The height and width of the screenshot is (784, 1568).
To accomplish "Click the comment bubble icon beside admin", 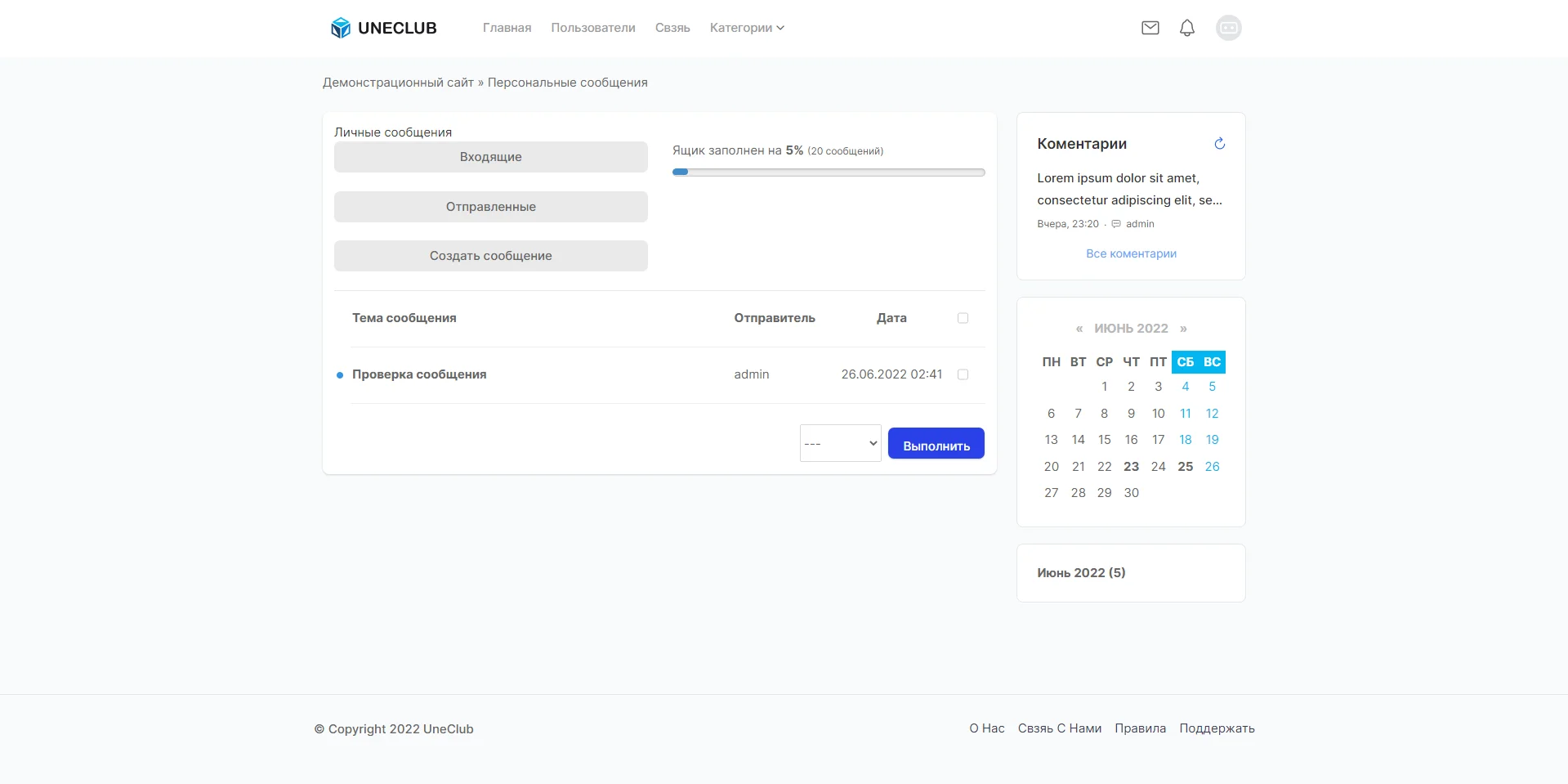I will [x=1116, y=224].
